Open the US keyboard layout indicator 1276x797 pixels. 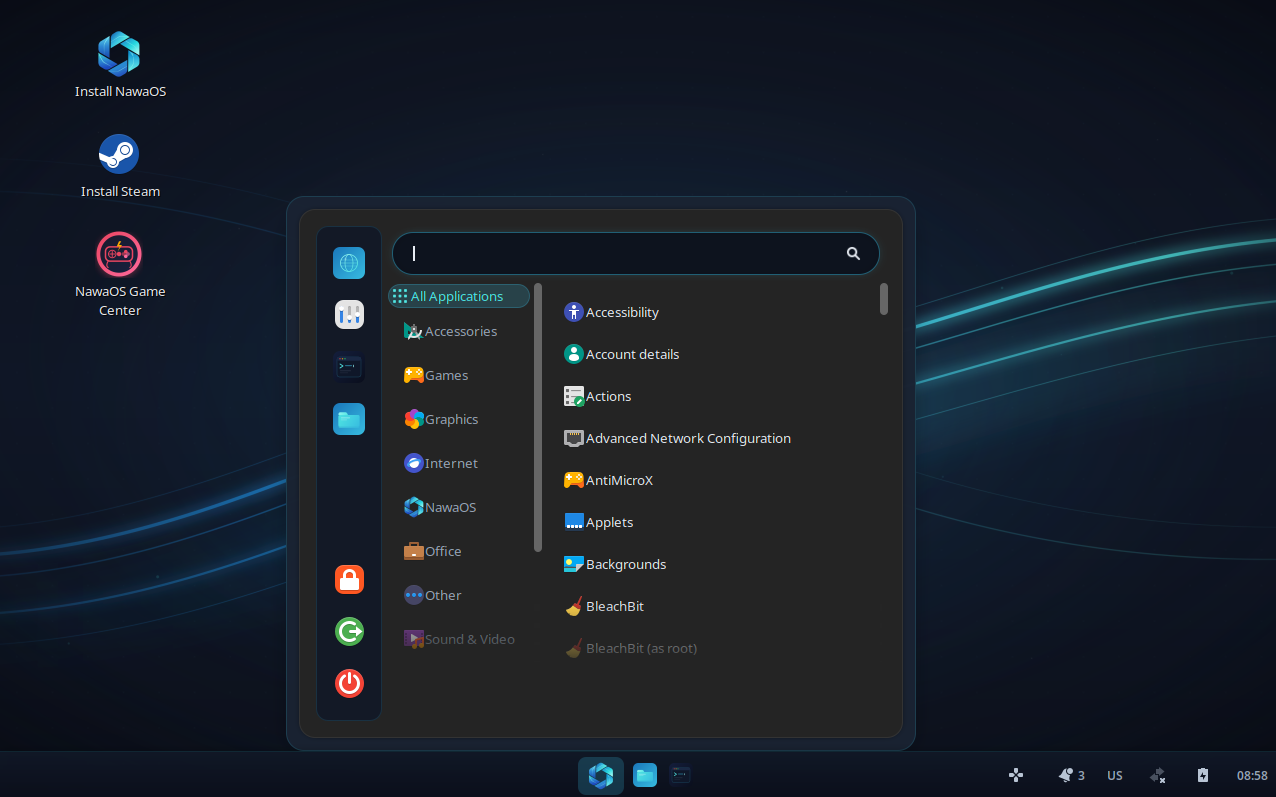coord(1115,775)
